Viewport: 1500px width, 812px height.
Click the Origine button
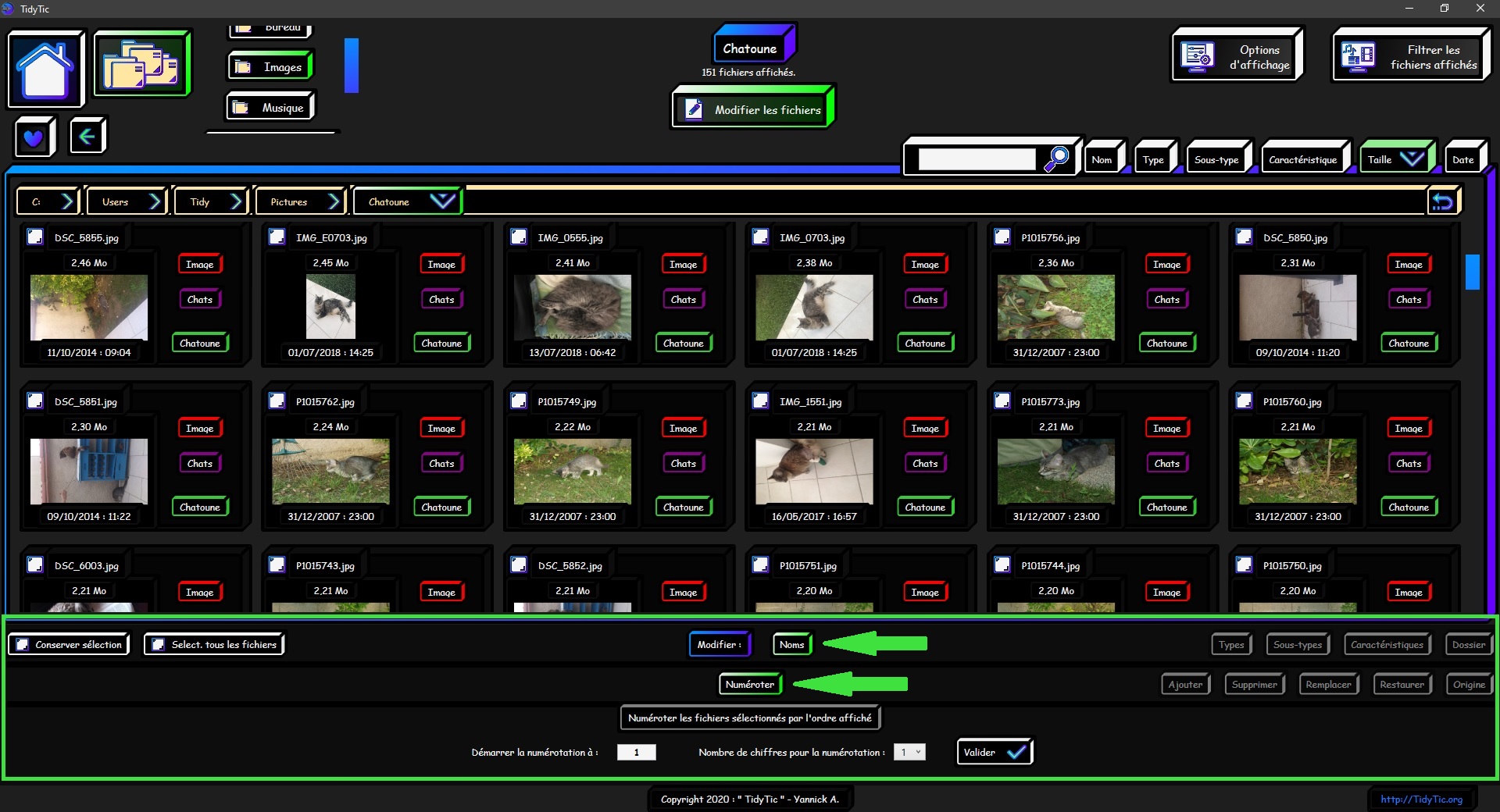(1469, 684)
